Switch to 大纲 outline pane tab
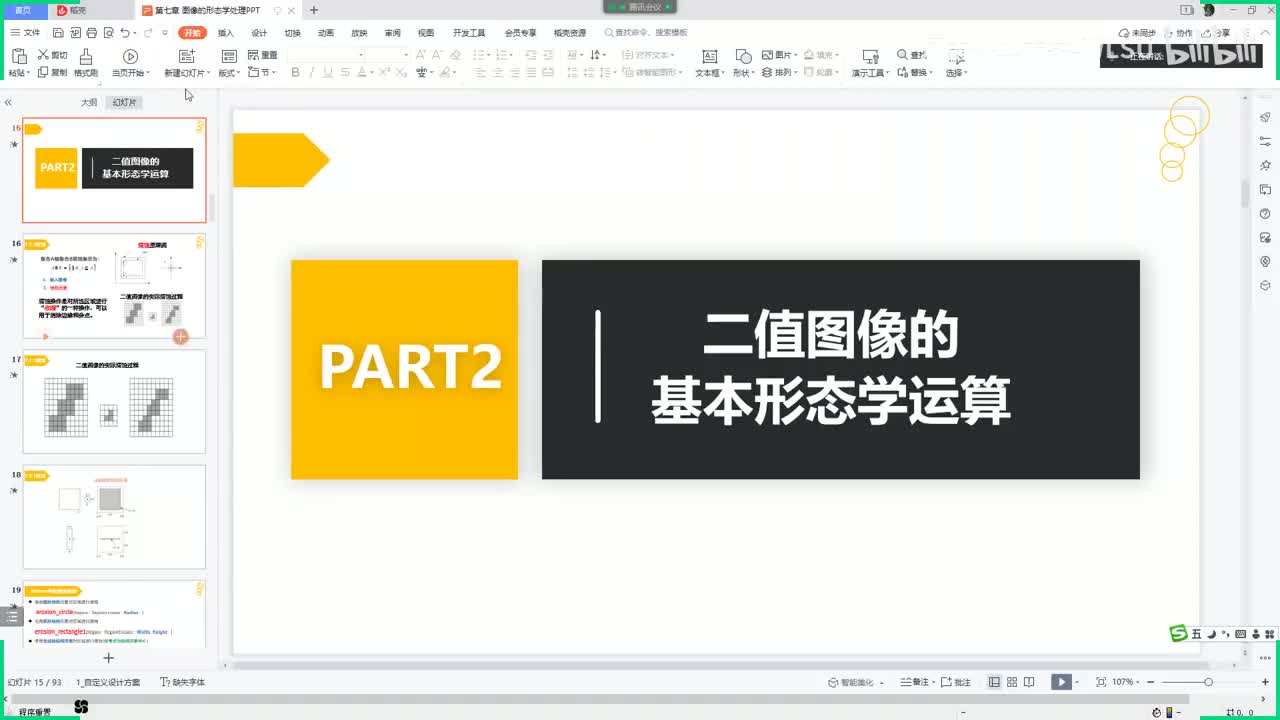 89,102
